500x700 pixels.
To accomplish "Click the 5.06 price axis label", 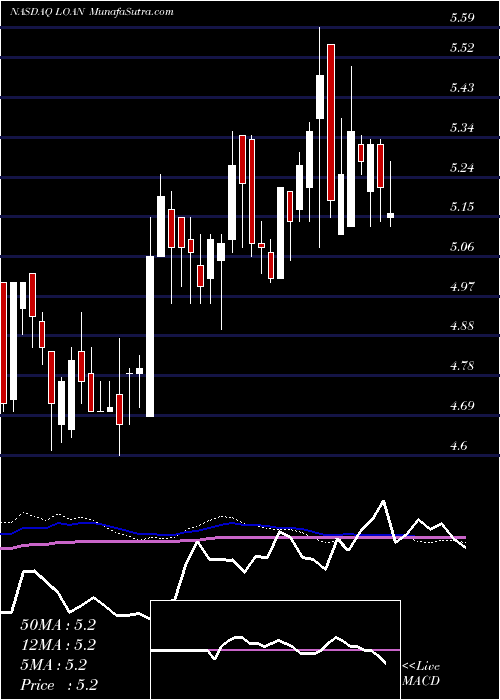I will 462,247.
